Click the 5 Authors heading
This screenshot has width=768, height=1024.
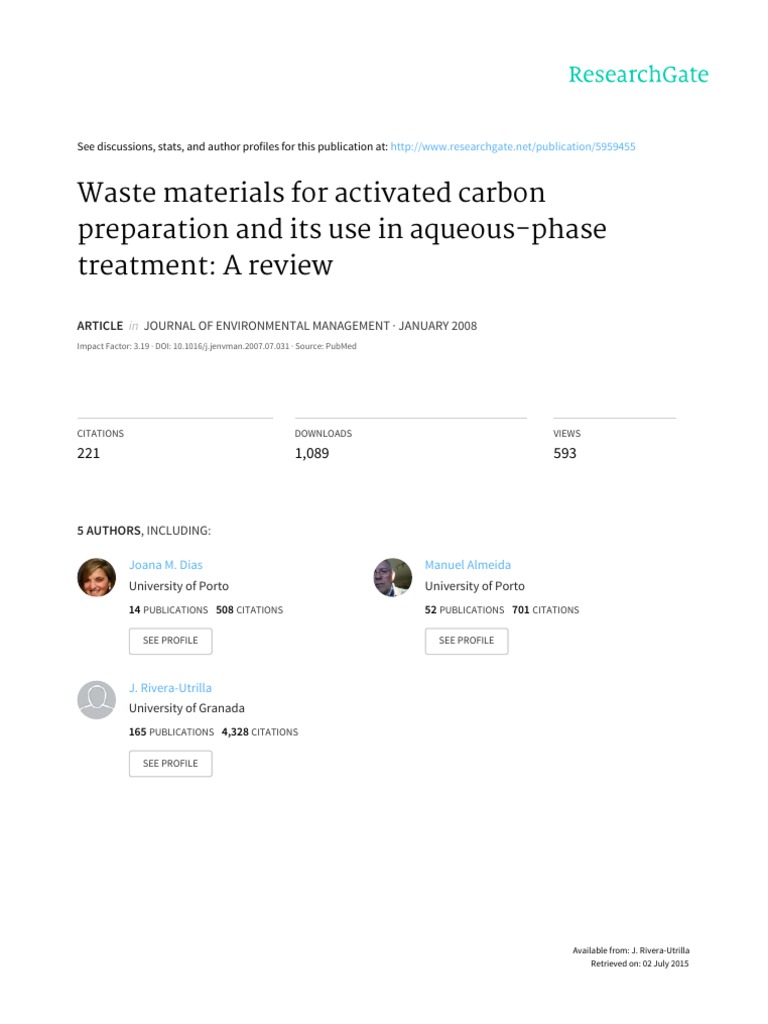click(x=144, y=531)
